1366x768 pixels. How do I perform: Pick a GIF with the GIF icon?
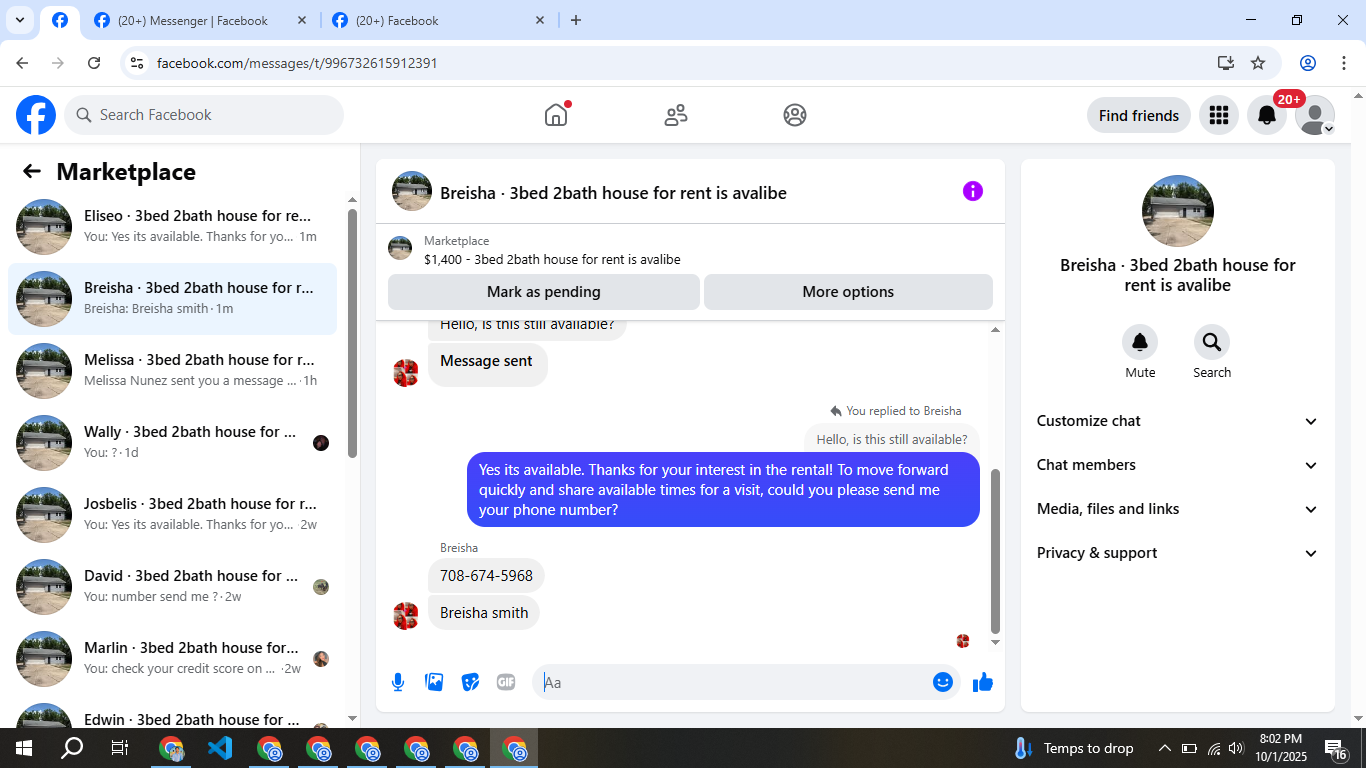click(x=506, y=682)
